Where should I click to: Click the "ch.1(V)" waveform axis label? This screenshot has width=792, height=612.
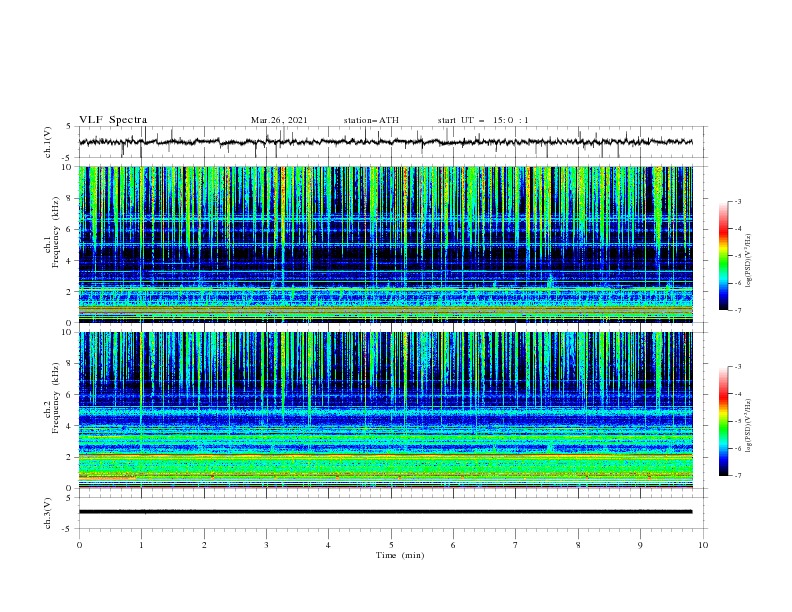[48, 142]
